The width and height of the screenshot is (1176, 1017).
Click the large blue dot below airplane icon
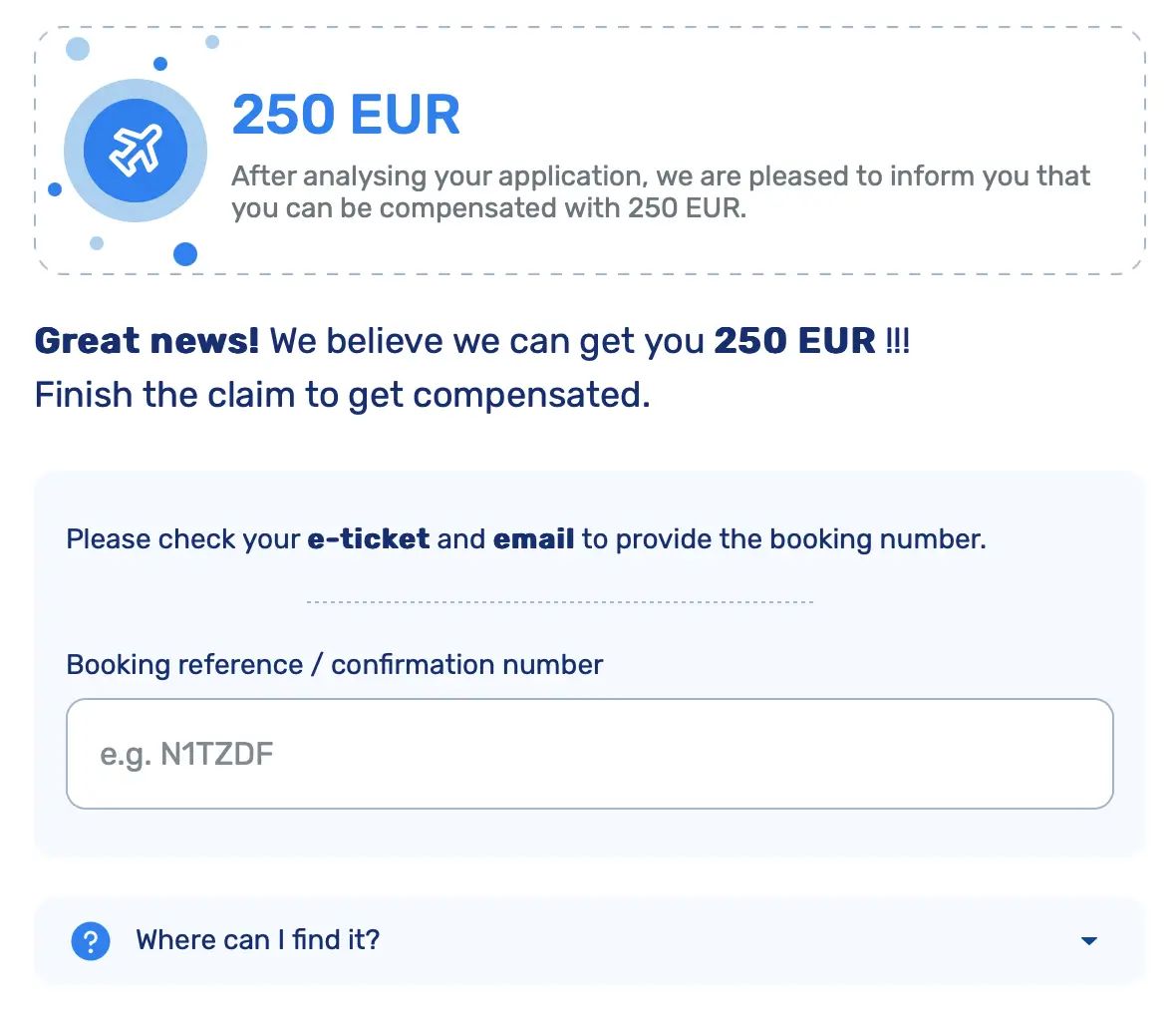pos(185,254)
